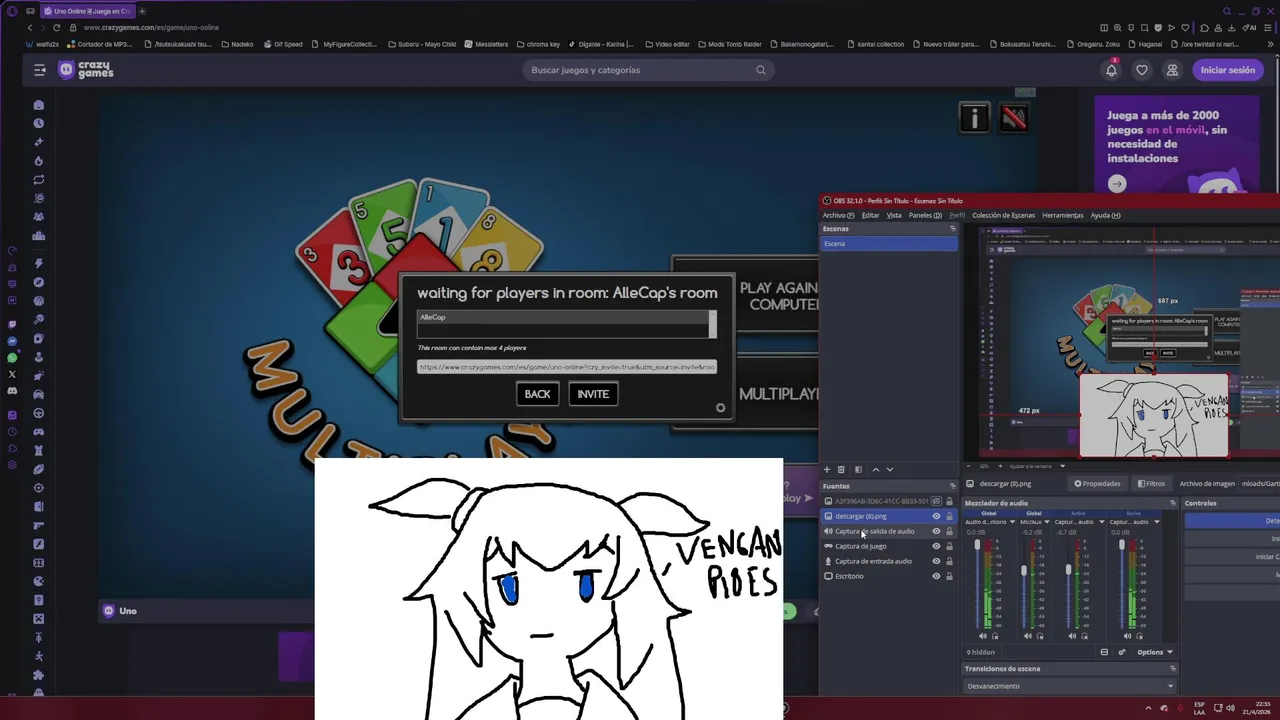This screenshot has width=1280, height=720.
Task: Click Iniciar sesión on CrazyGames
Action: (x=1227, y=70)
